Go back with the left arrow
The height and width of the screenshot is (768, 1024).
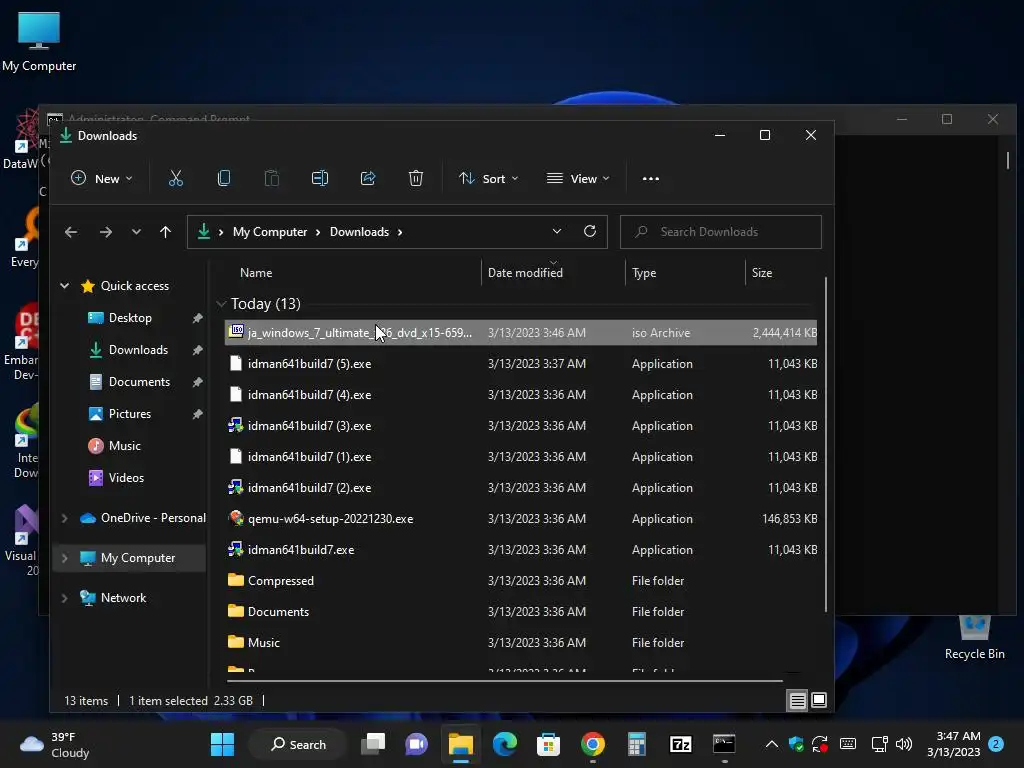click(x=71, y=232)
